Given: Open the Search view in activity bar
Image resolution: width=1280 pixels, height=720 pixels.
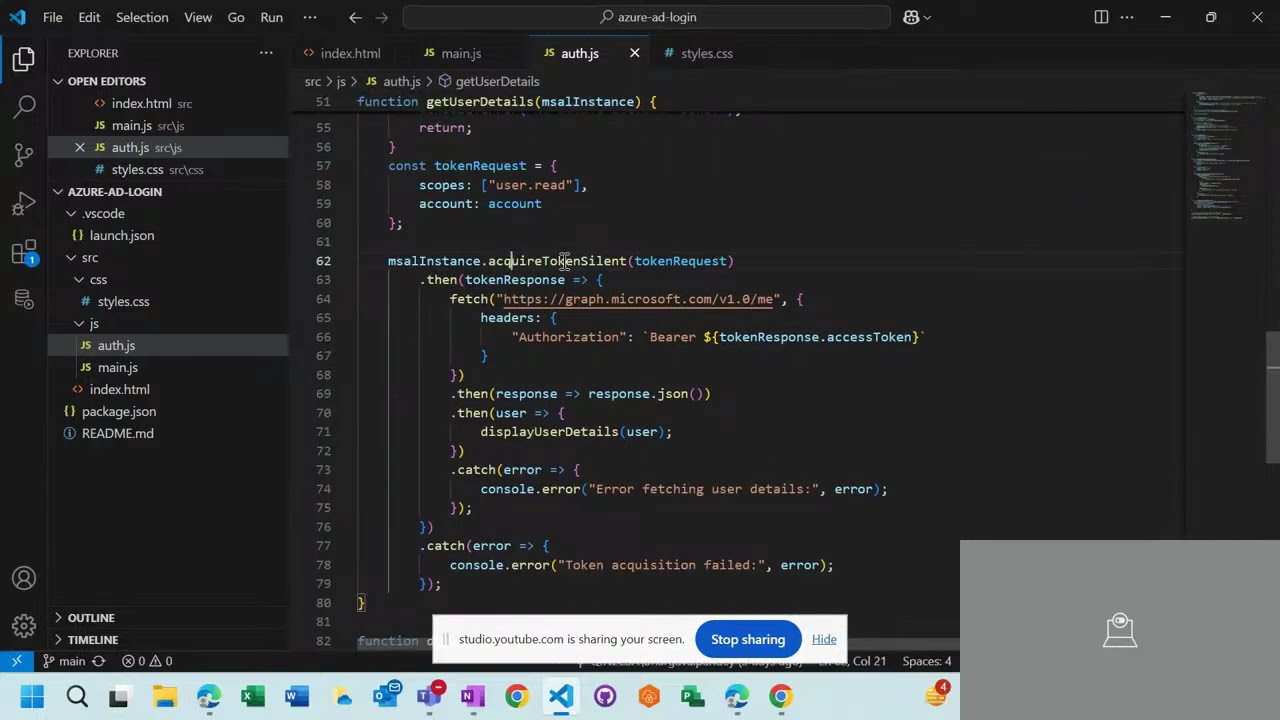Looking at the screenshot, I should click(x=24, y=106).
